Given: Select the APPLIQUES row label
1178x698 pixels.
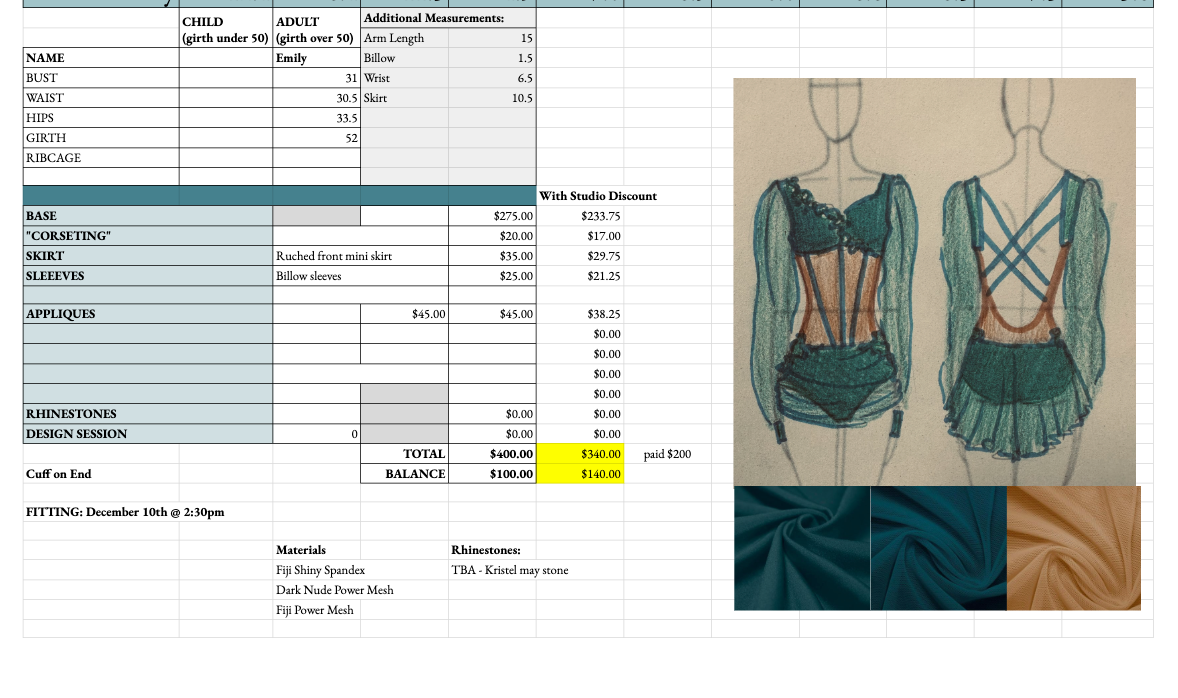Looking at the screenshot, I should (148, 314).
